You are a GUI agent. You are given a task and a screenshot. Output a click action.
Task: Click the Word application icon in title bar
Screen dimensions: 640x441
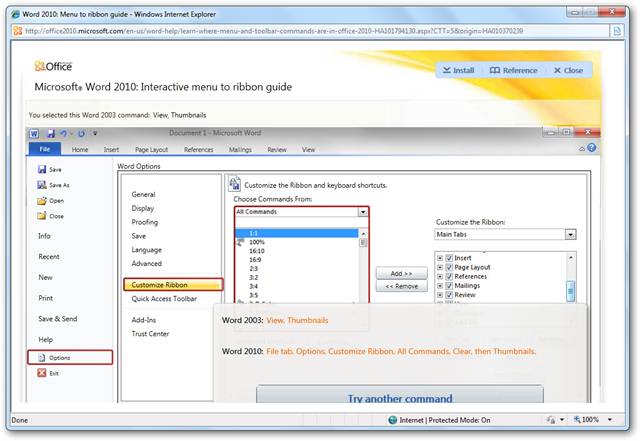pyautogui.click(x=34, y=134)
